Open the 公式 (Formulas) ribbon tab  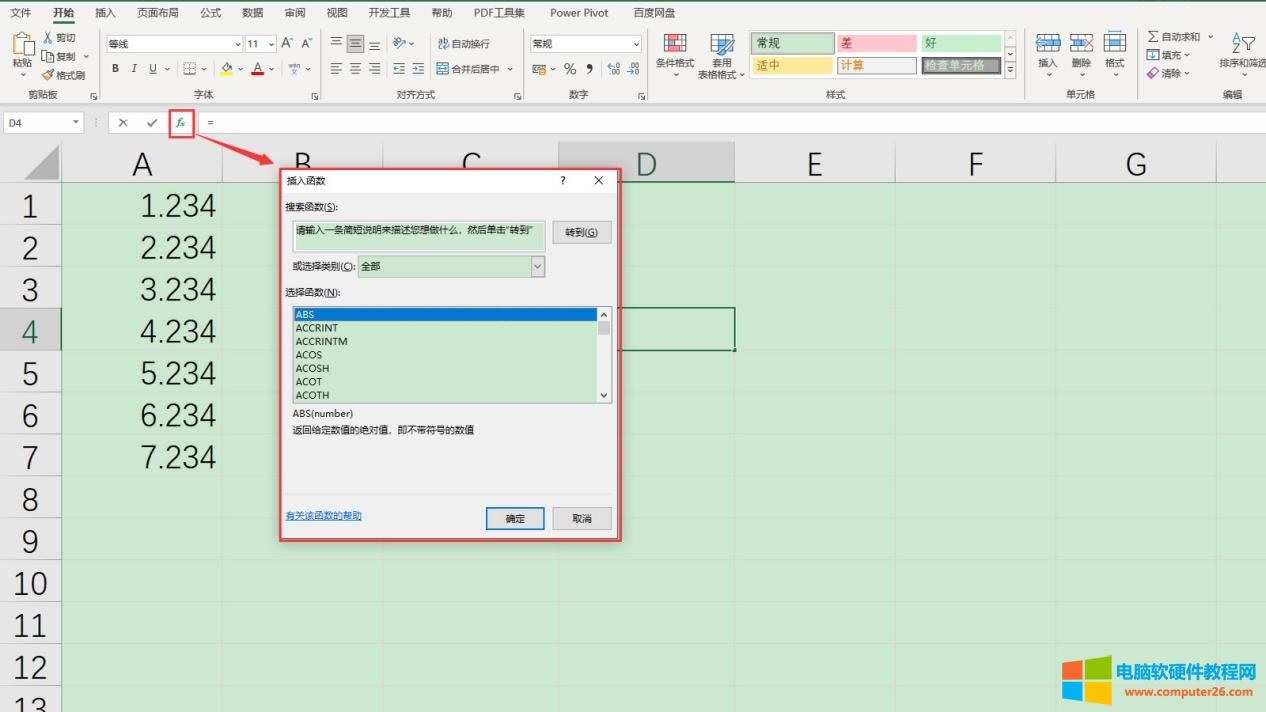[x=210, y=13]
